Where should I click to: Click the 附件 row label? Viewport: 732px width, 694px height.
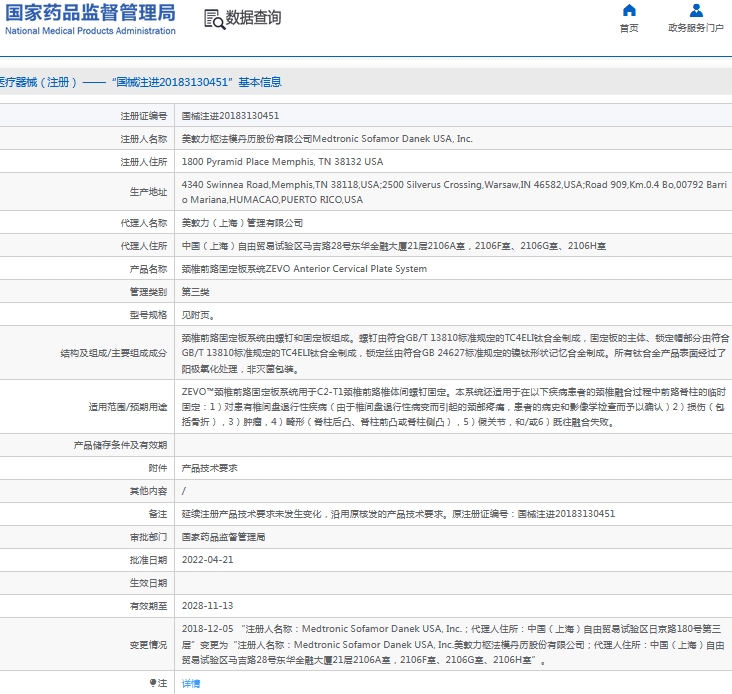[x=158, y=468]
